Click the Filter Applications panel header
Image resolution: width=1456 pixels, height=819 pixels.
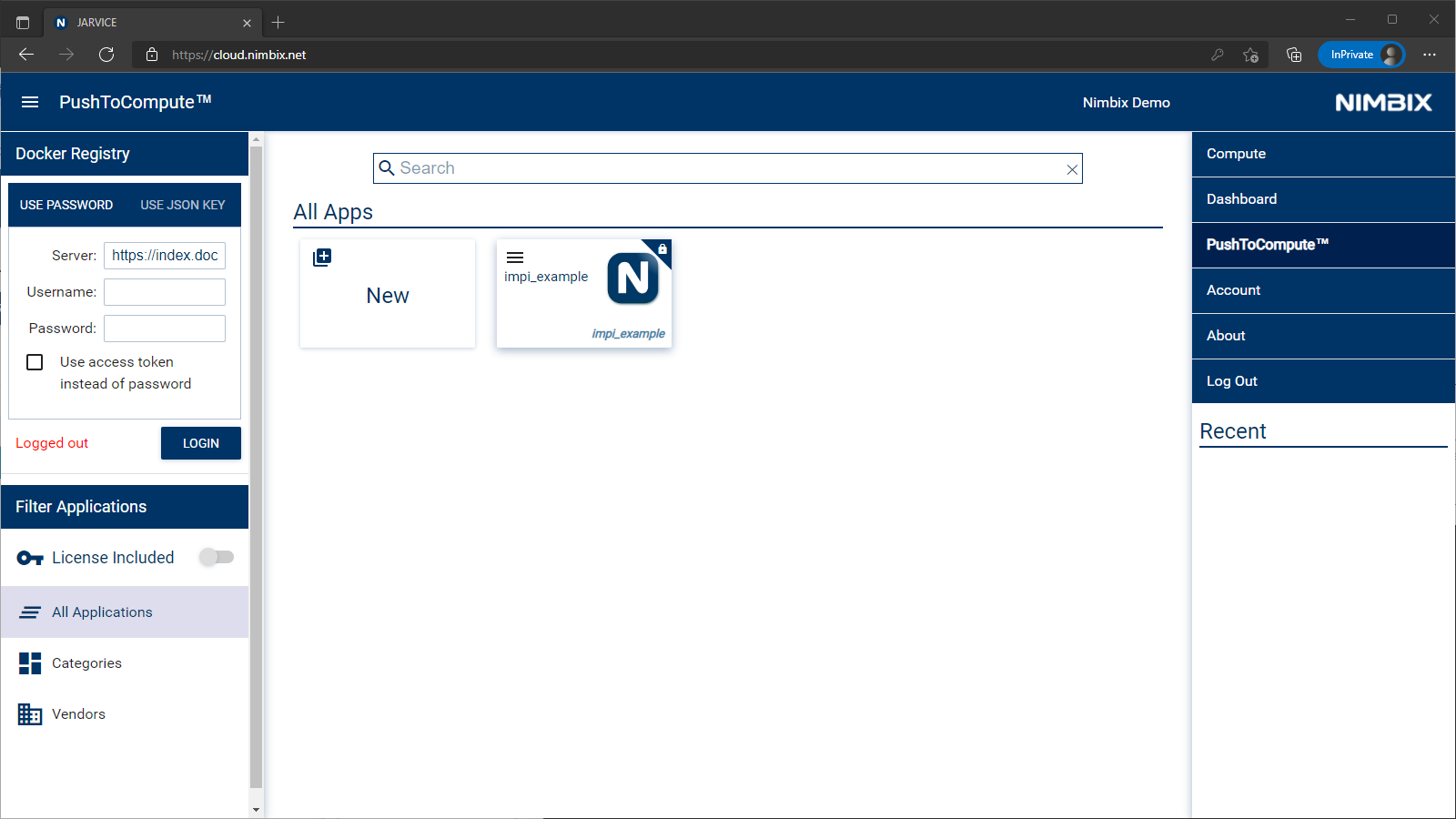(x=125, y=507)
